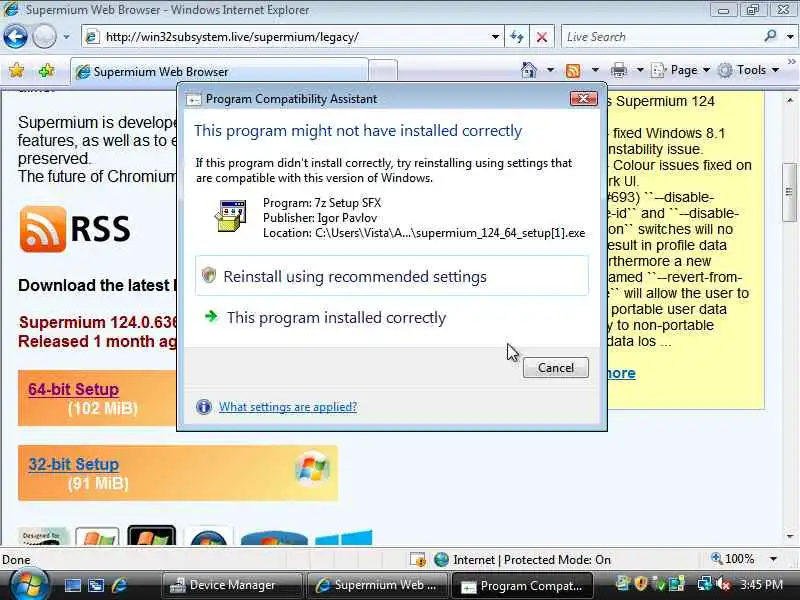
Task: Click the Live Search magnifier icon
Action: point(770,36)
